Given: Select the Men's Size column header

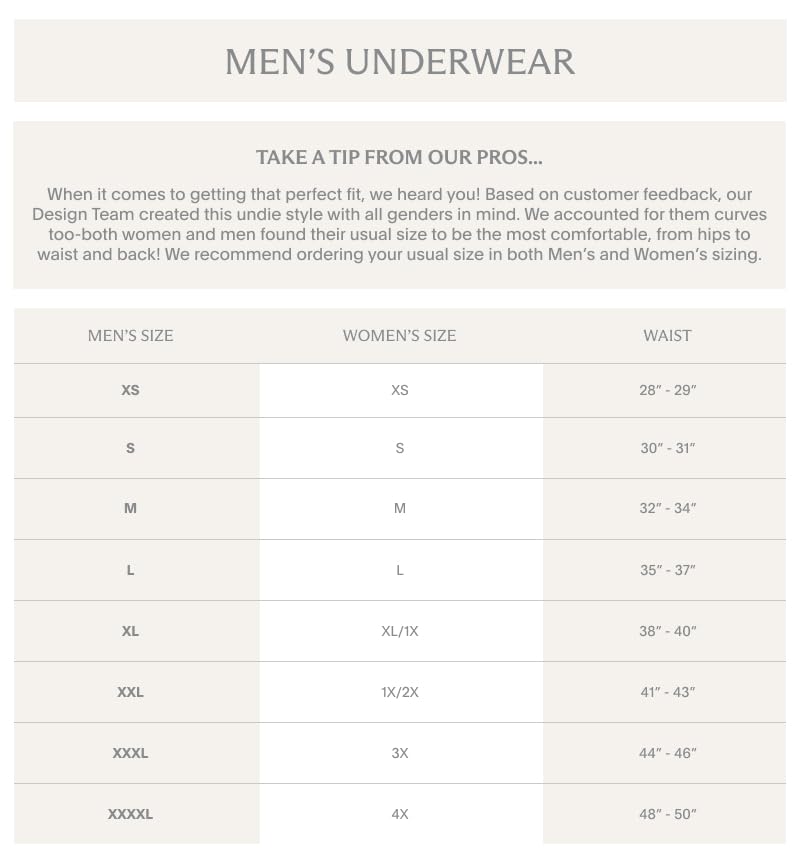Looking at the screenshot, I should tap(131, 336).
